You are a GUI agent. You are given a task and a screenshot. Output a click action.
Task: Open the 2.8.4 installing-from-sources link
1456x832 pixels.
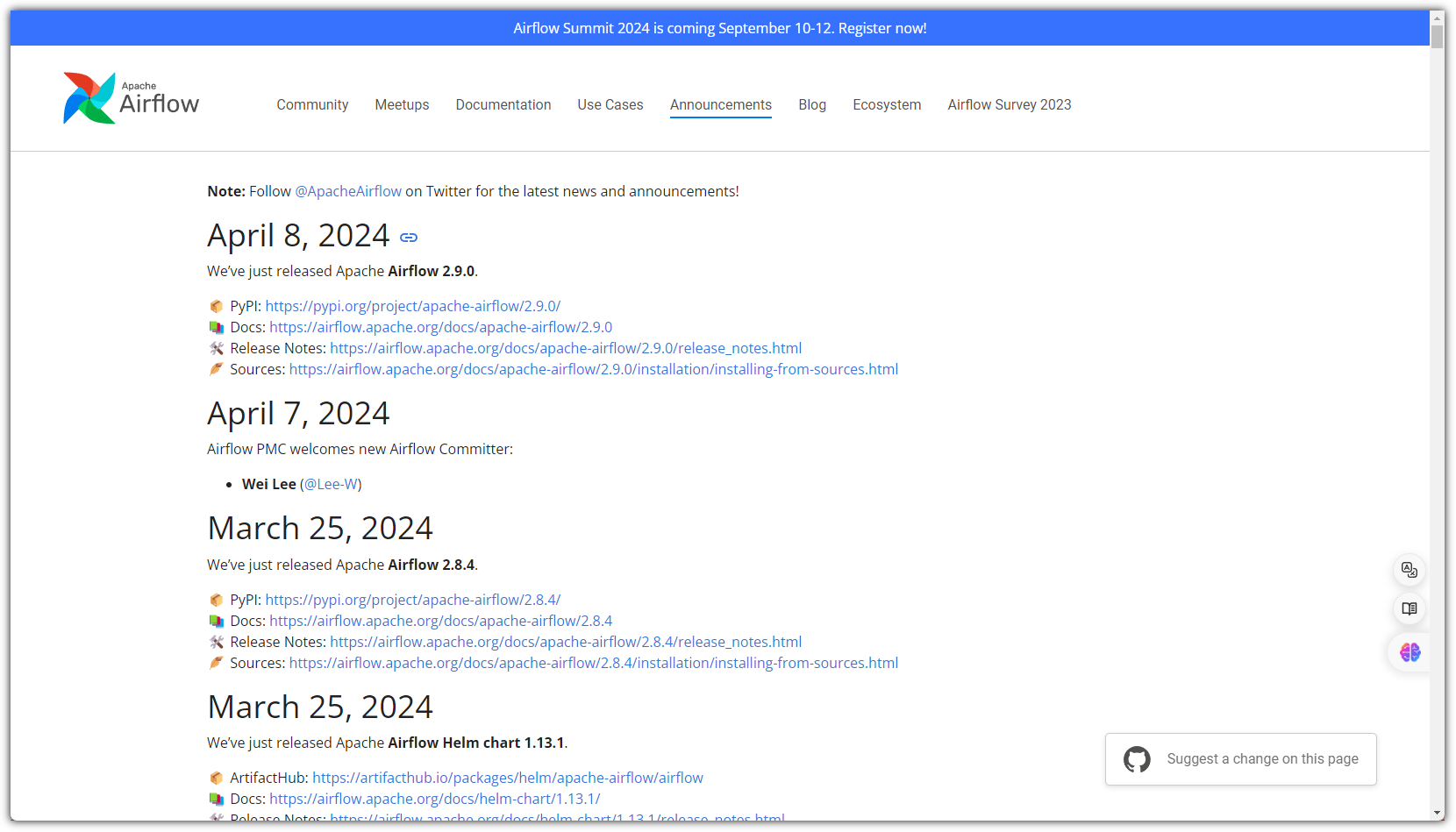pyautogui.click(x=594, y=663)
